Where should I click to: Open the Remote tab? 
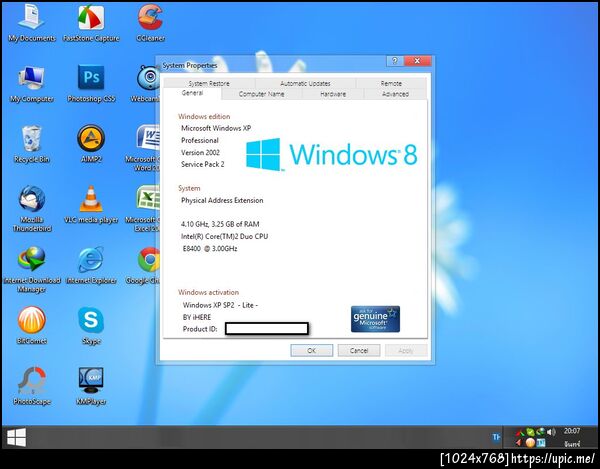391,83
